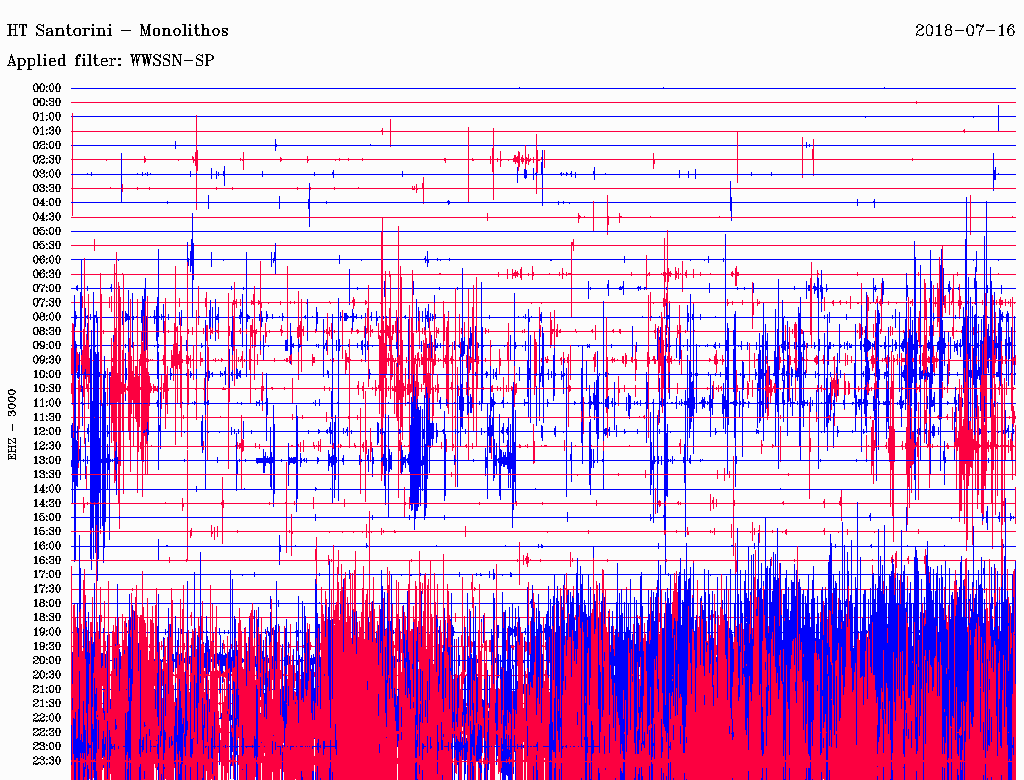
Task: Select the 17:30 time label
Action: (46, 589)
